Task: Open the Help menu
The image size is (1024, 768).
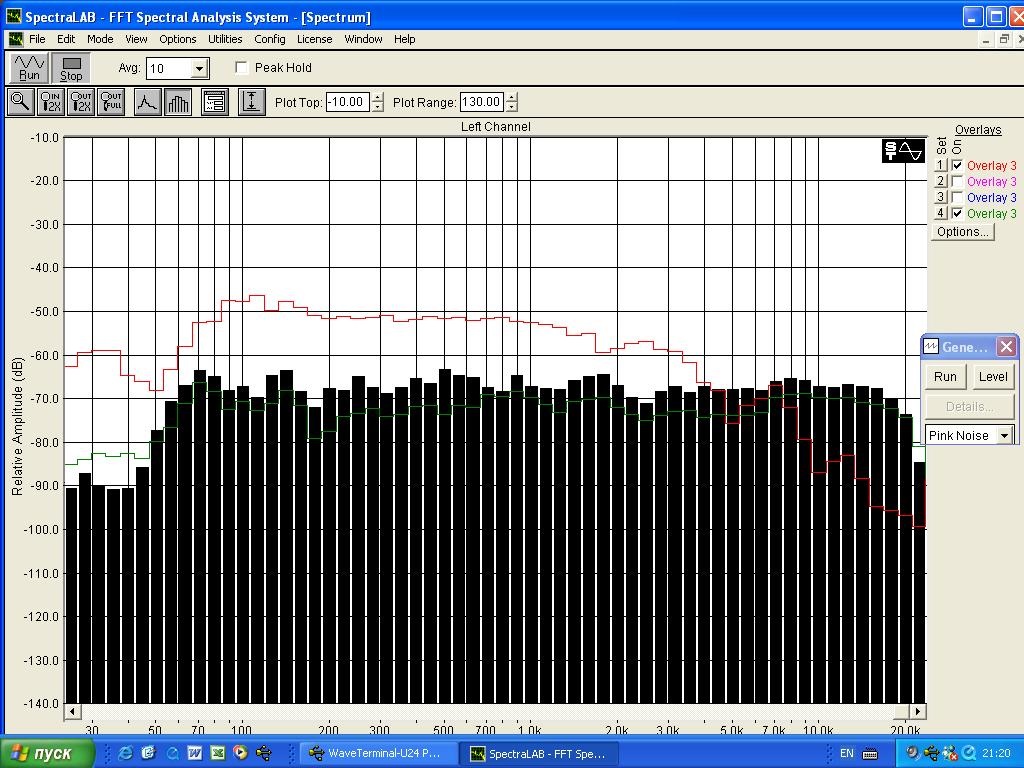Action: pyautogui.click(x=404, y=39)
